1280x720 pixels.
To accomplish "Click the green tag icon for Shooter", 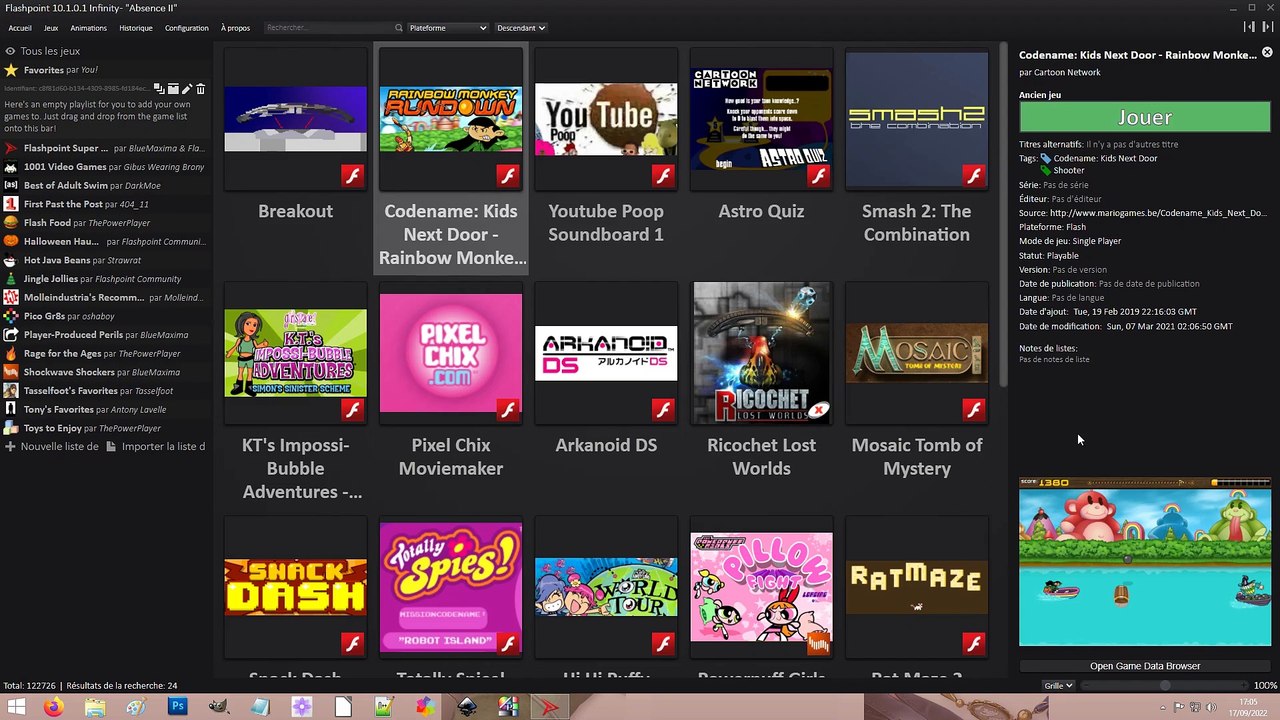I will [1046, 170].
